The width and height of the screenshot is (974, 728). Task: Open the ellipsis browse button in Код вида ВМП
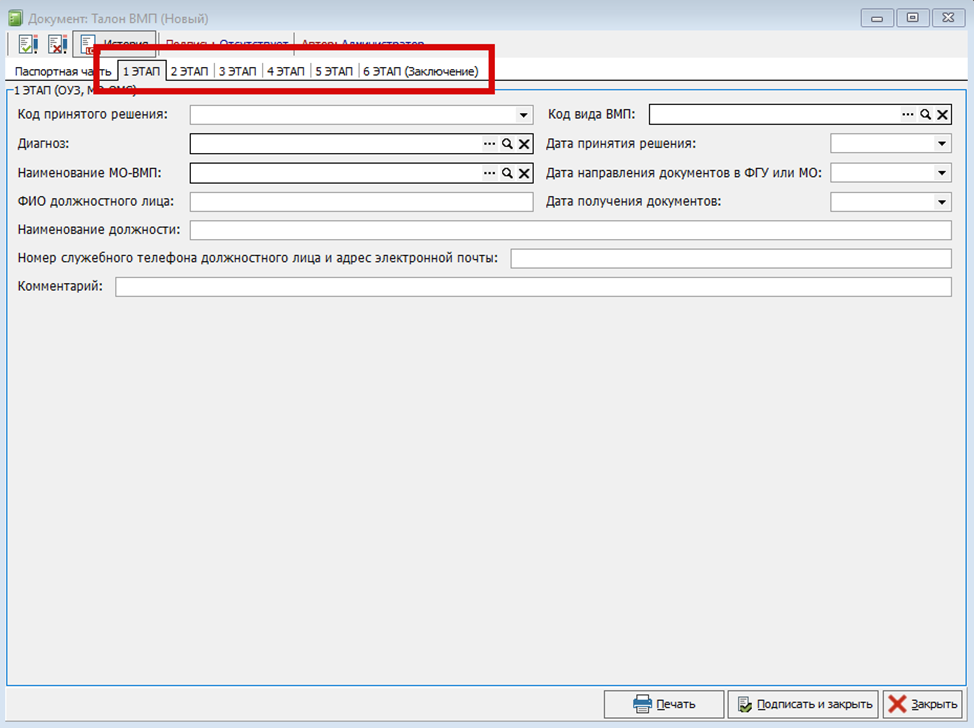(x=908, y=115)
